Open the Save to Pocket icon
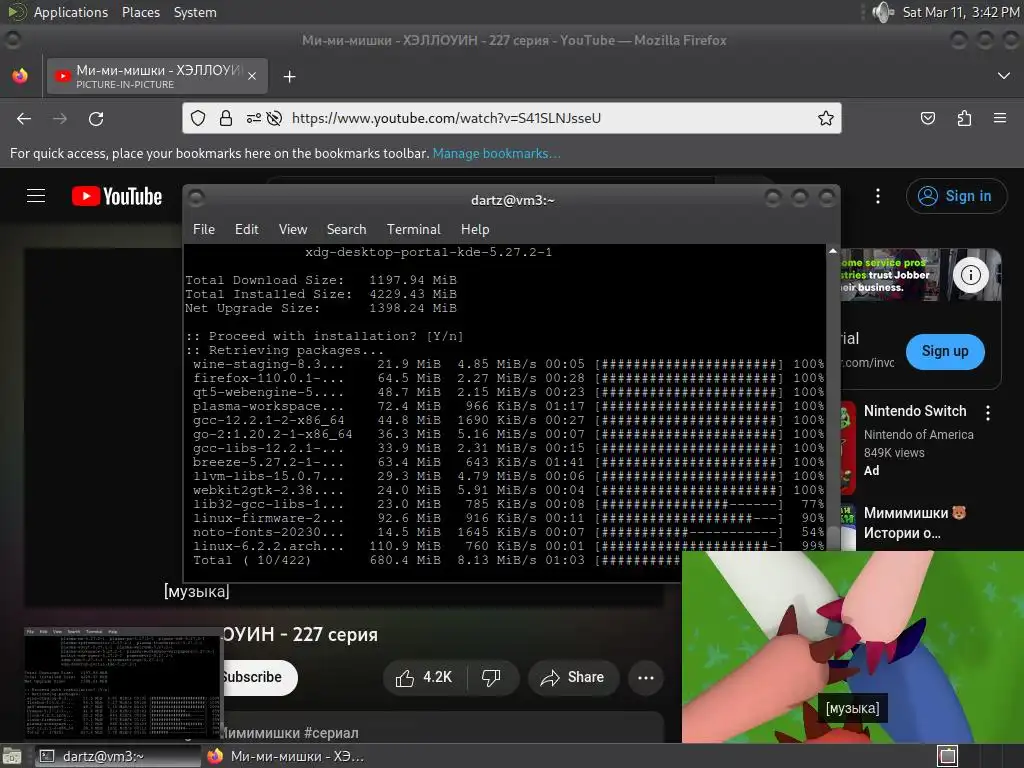This screenshot has height=768, width=1024. [x=927, y=118]
